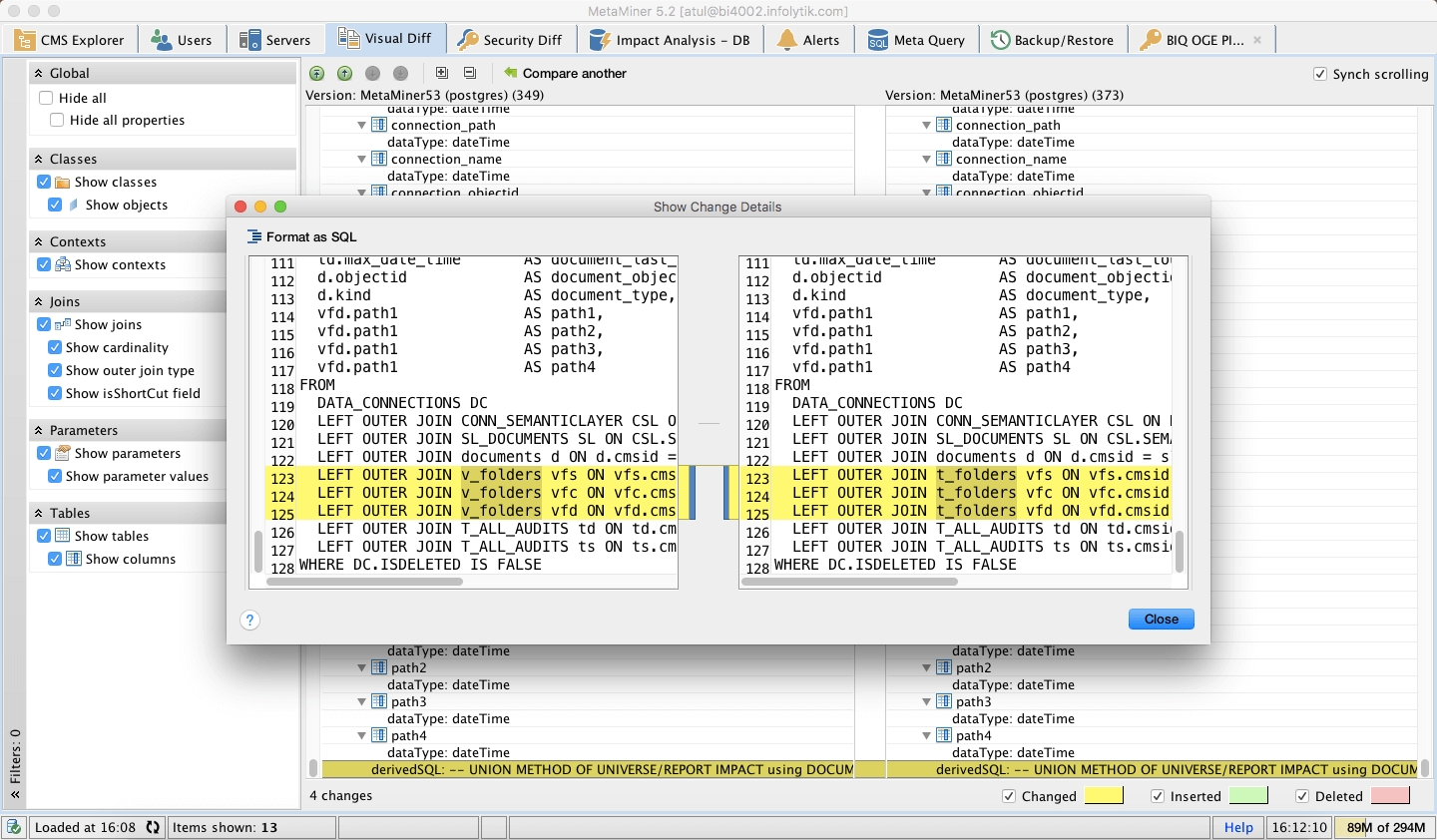Select the left highlighted derivedSQL row
Screen dimensions: 1437x840
(x=588, y=769)
